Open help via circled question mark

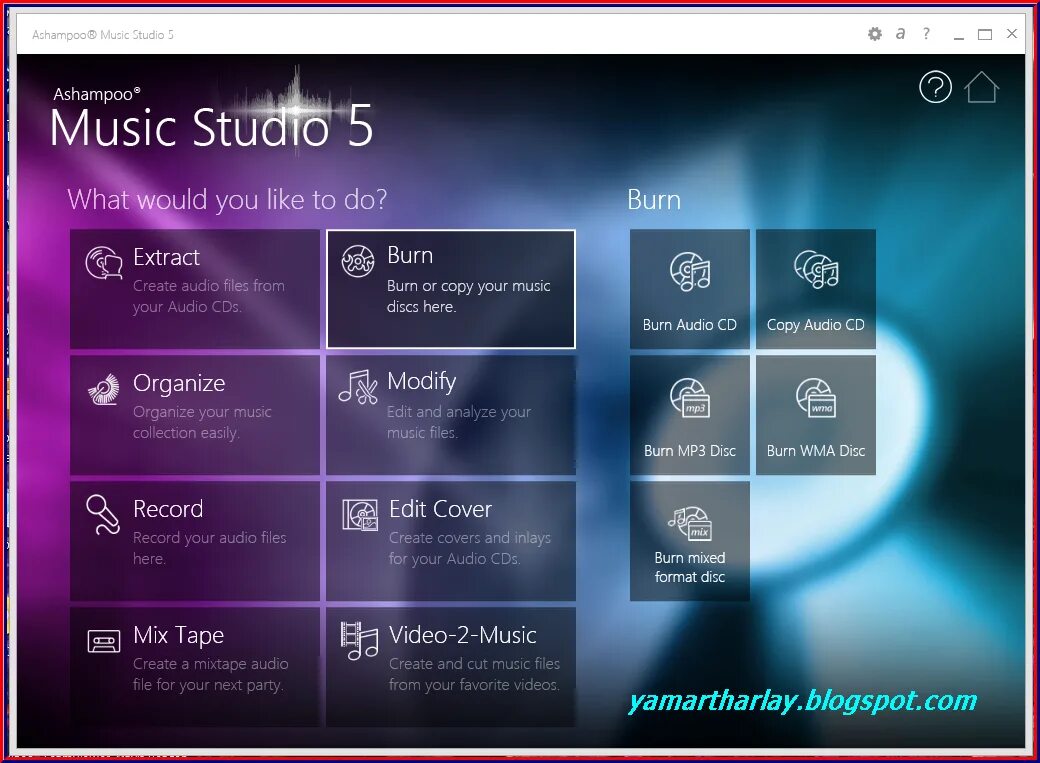[935, 87]
